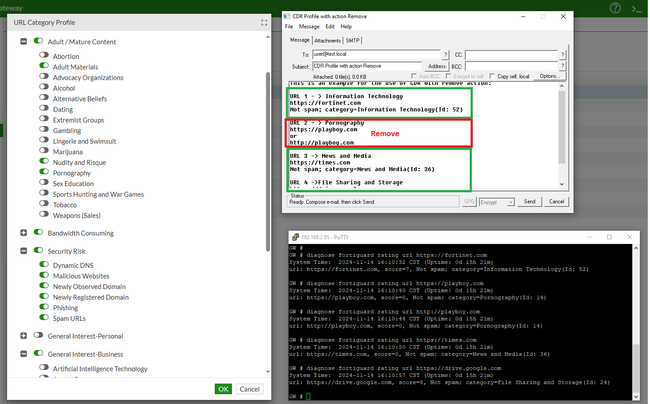Check the Copy self, local checkbox
Viewport: 650px width, 404px height.
point(494,76)
